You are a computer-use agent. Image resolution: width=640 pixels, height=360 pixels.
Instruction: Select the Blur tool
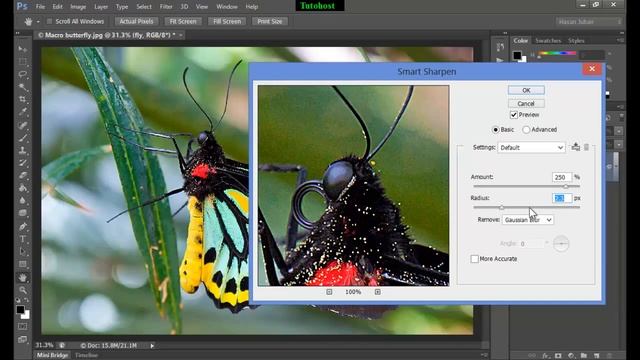(22, 201)
